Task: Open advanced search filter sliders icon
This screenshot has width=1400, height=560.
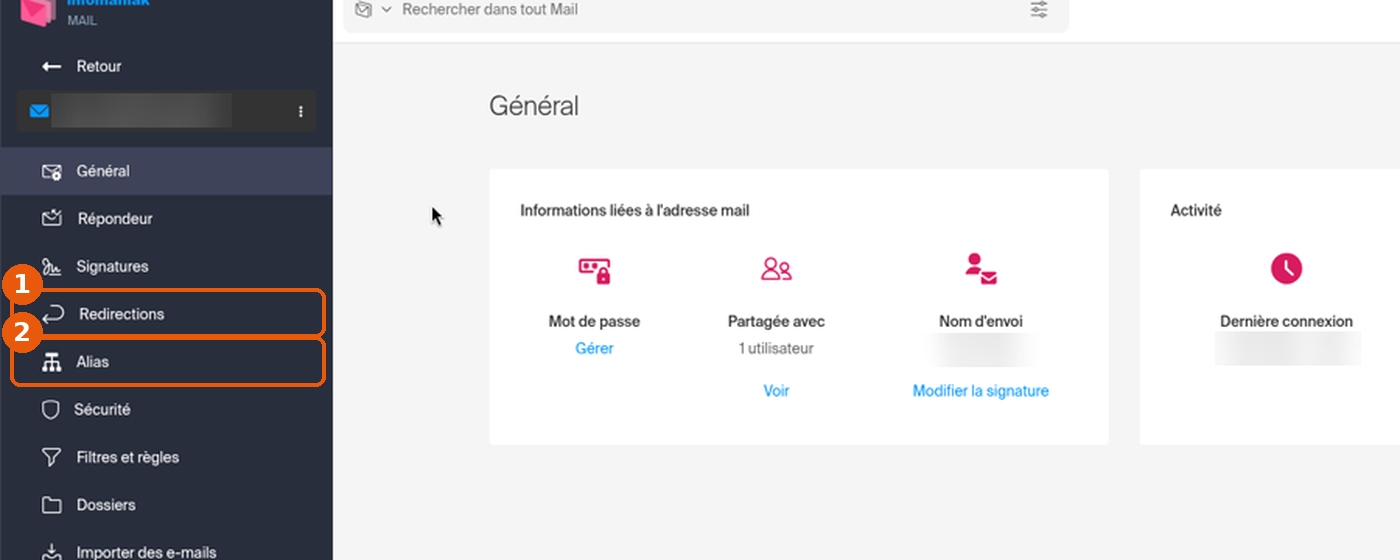Action: [1039, 10]
